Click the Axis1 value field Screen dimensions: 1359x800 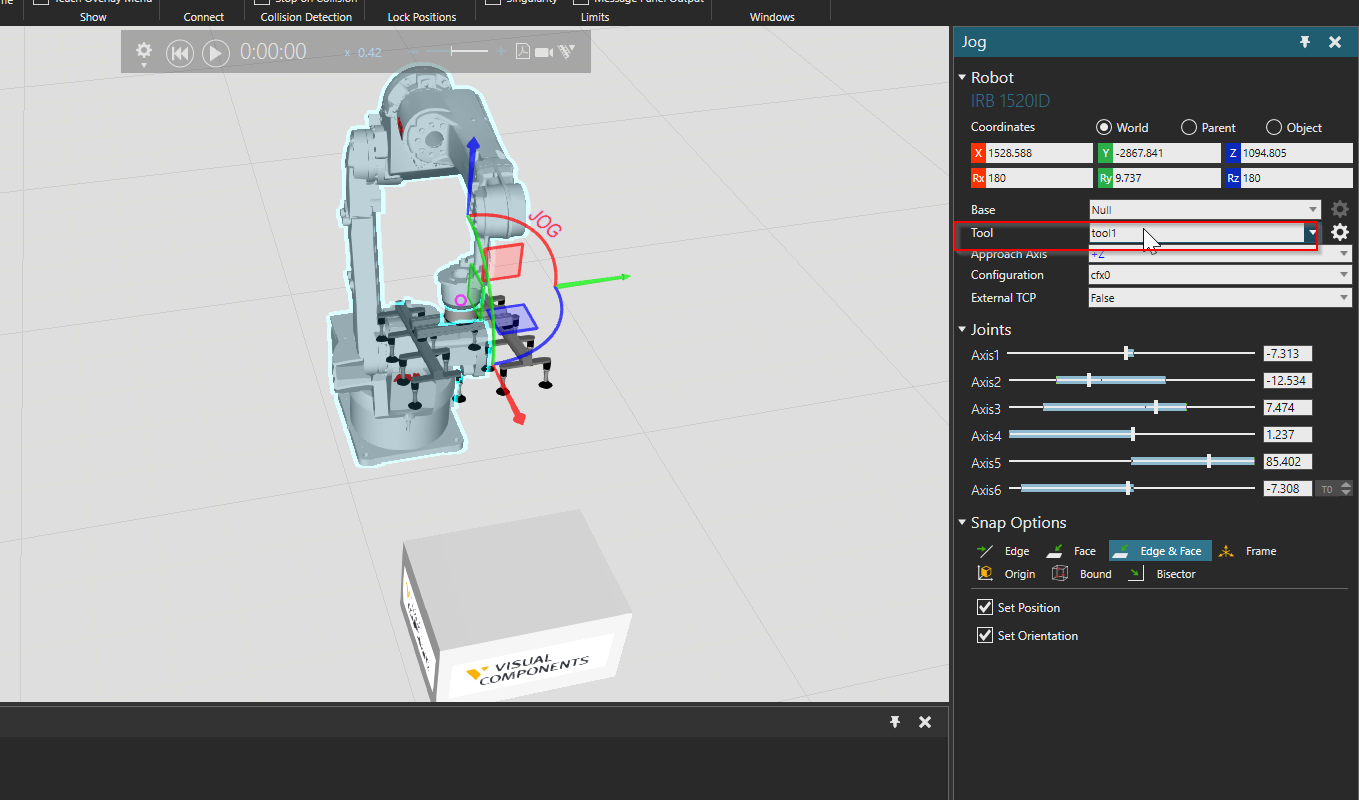click(x=1287, y=354)
